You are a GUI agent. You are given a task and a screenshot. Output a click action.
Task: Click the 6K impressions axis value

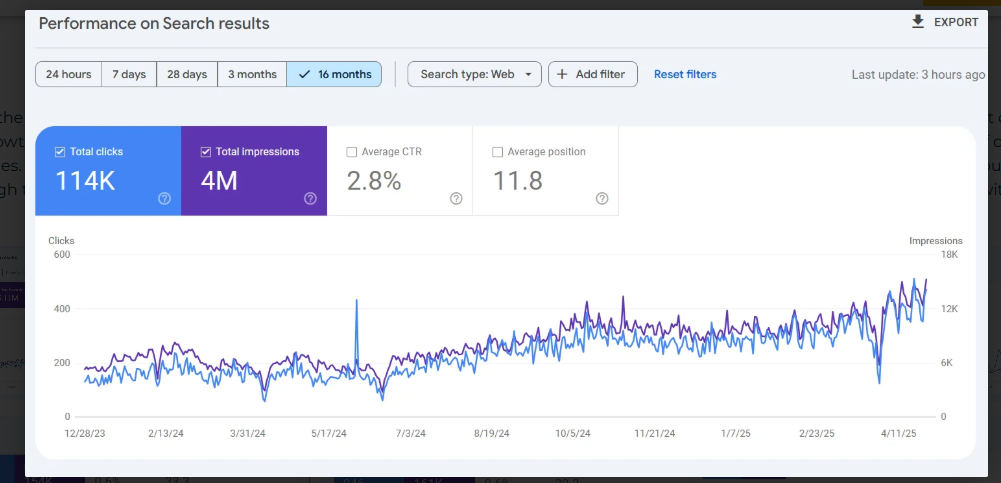pyautogui.click(x=948, y=363)
